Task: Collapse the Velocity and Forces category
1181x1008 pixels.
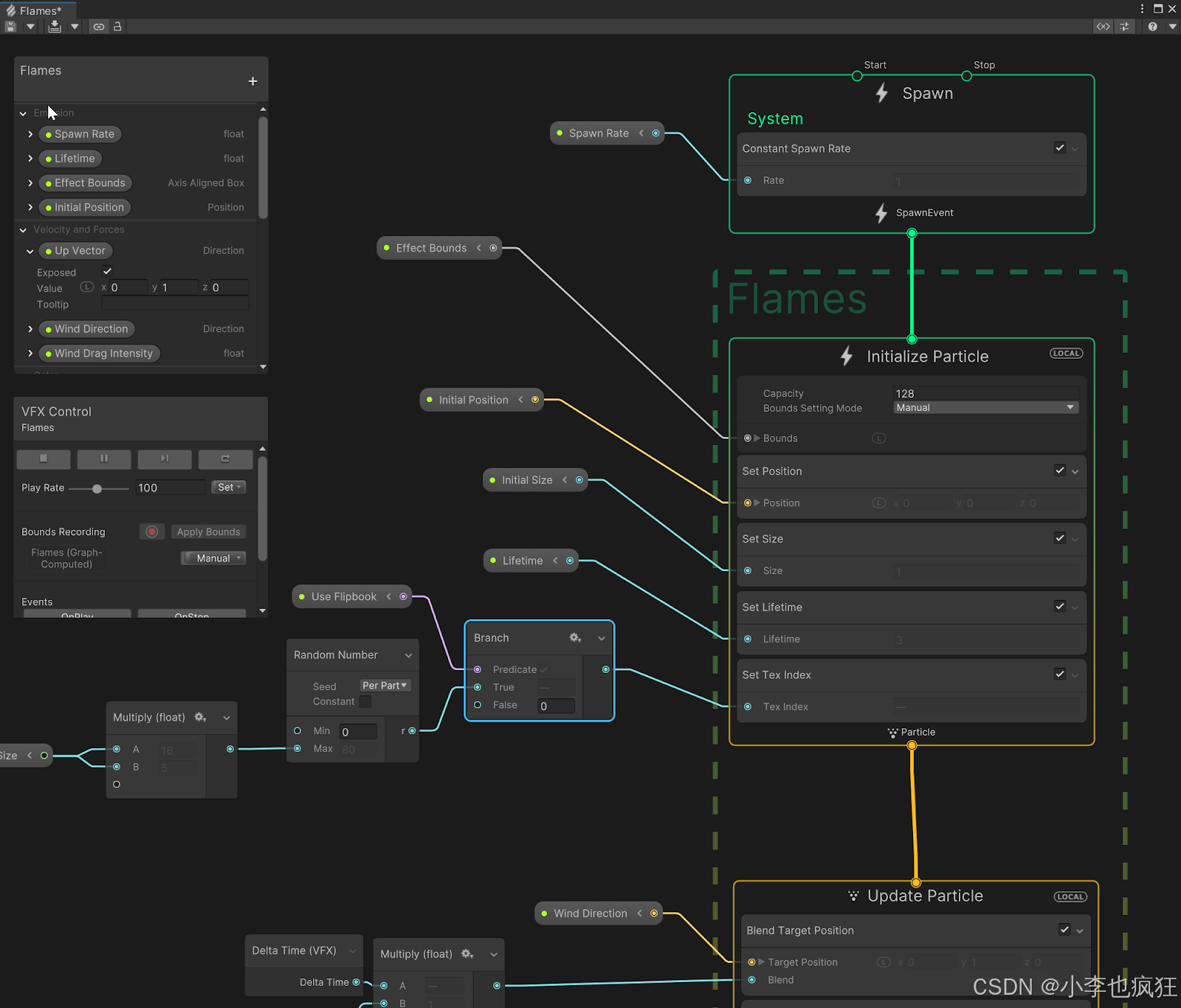Action: point(23,230)
